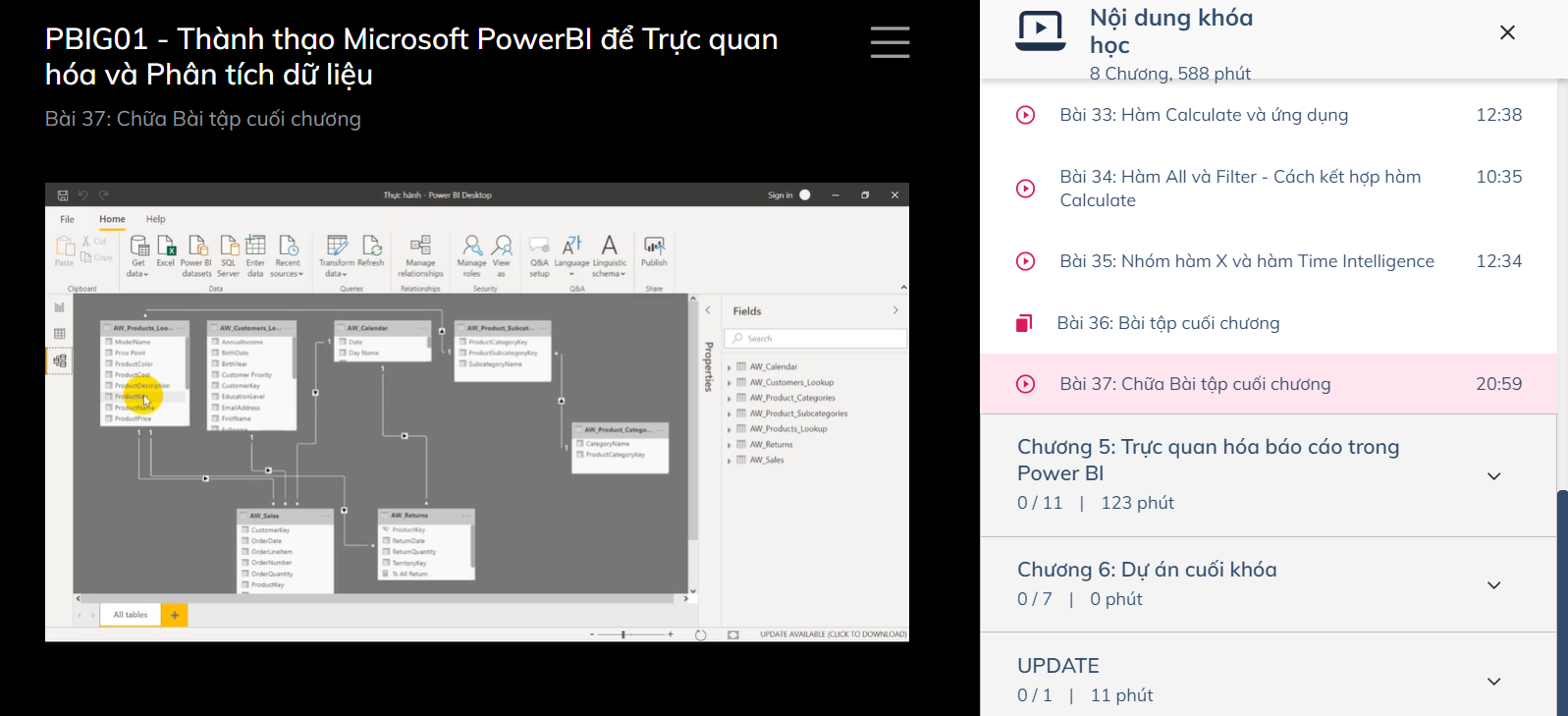
Task: Open the Language dropdown in ribbon
Action: pos(571,255)
